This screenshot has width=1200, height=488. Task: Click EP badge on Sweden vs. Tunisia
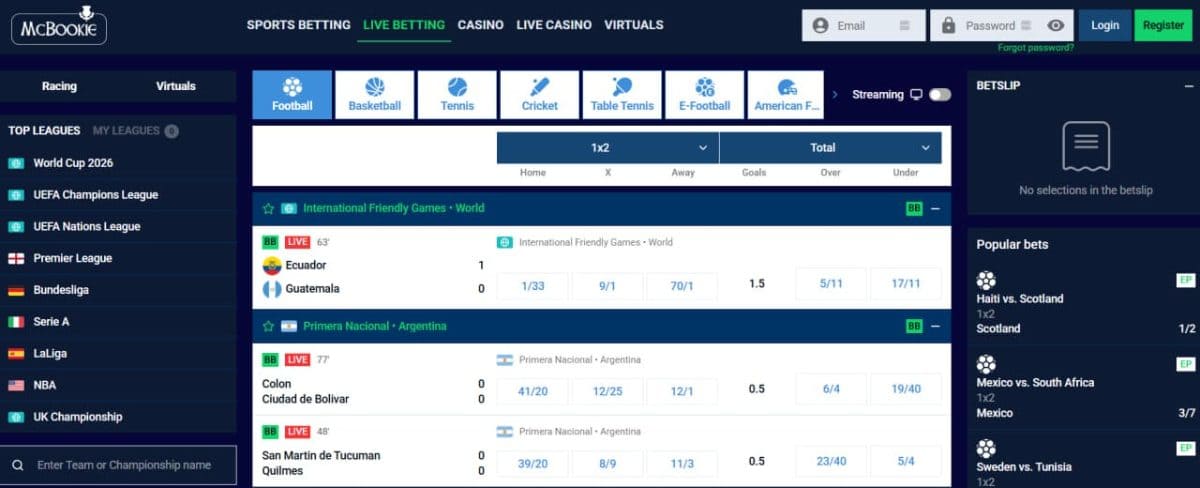(x=1186, y=449)
